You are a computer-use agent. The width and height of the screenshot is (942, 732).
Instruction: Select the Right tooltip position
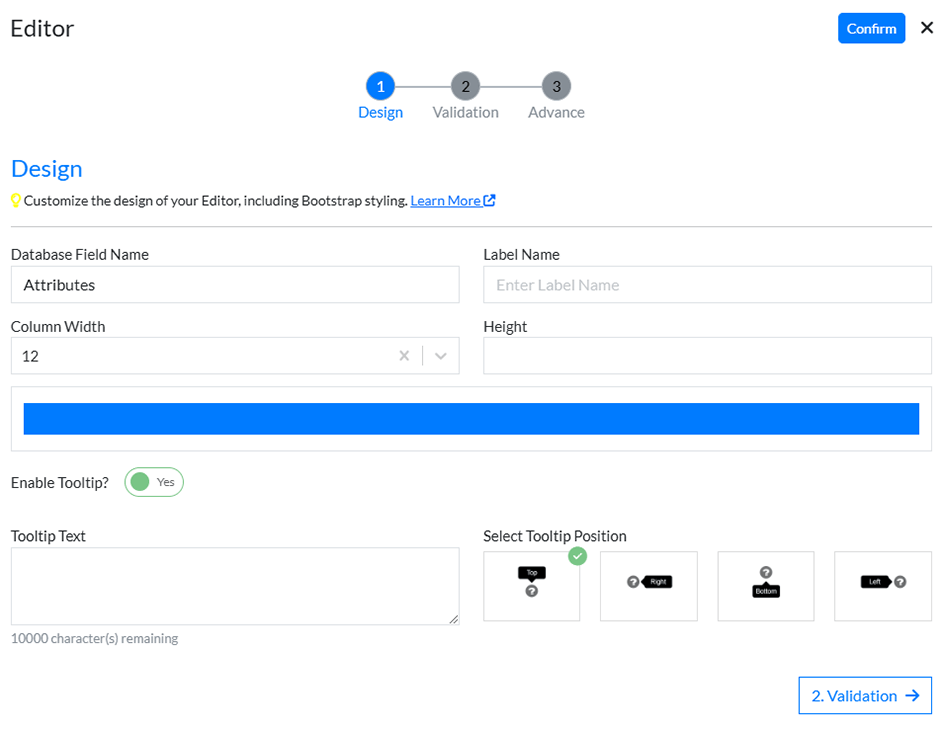[x=648, y=586]
